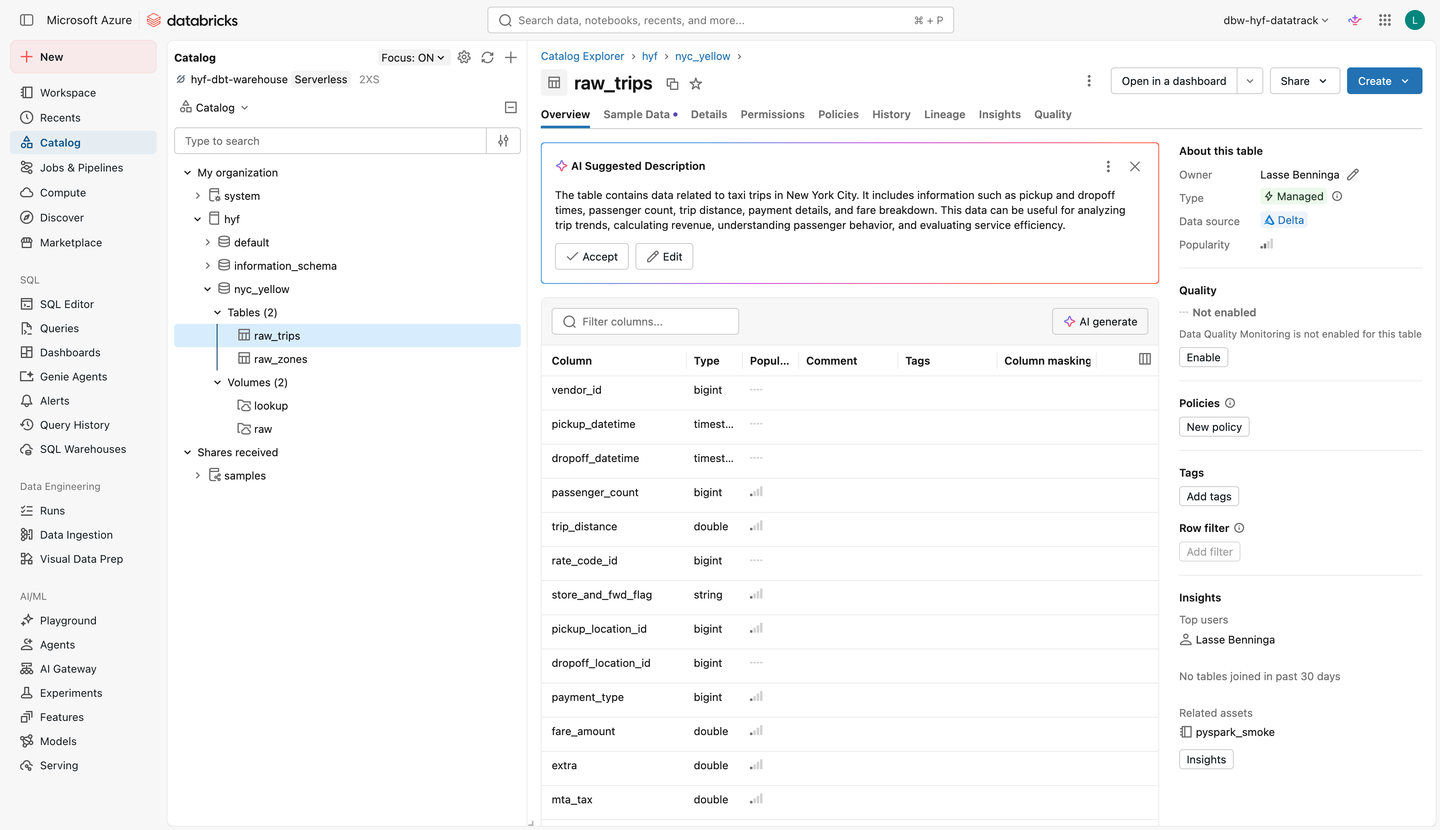Click New policy button
The height and width of the screenshot is (830, 1440).
1214,427
